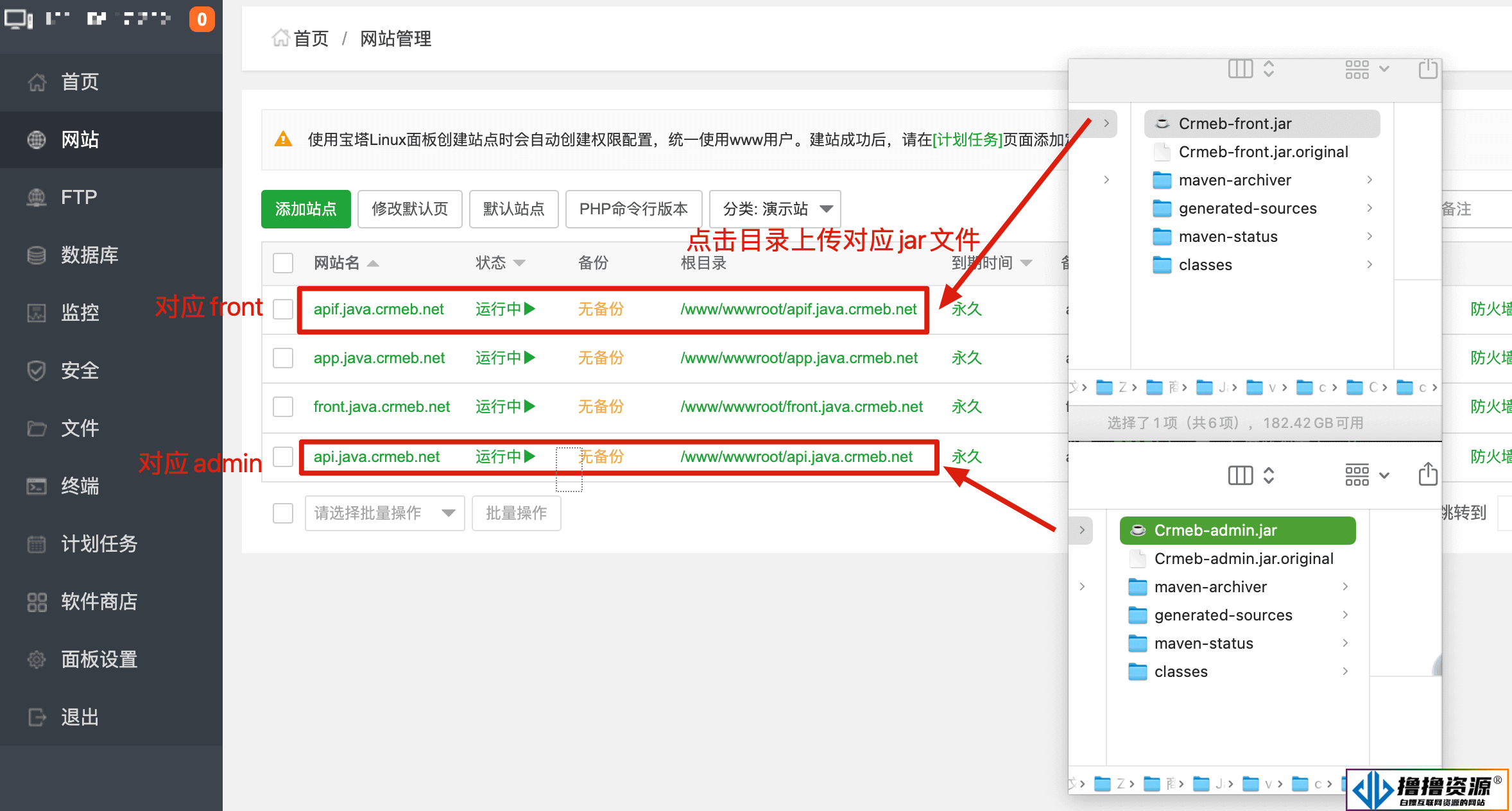
Task: Expand generated-sources in upper Finder window
Action: point(1370,209)
